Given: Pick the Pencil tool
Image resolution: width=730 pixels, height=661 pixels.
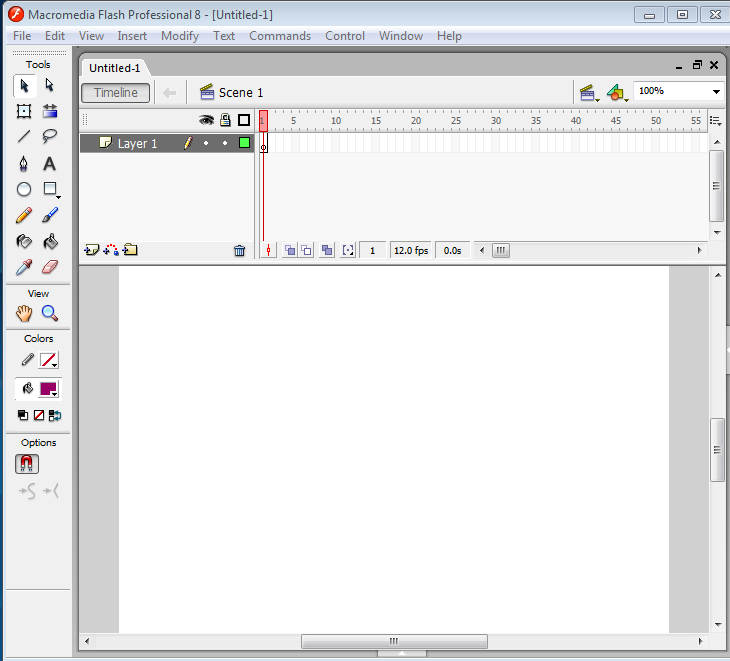Looking at the screenshot, I should coord(24,215).
